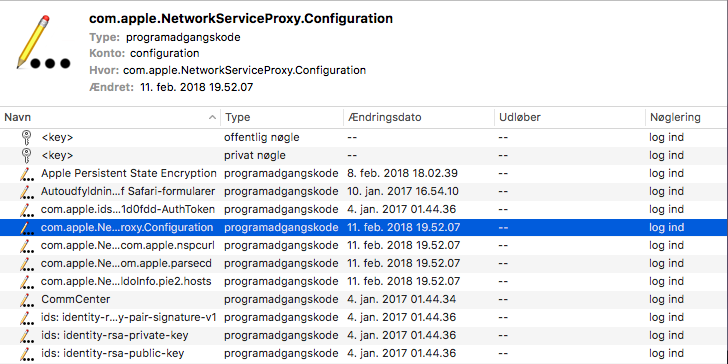
Task: Click the highlighted com.apple.Ne…roxy.Configuration row
Action: pyautogui.click(x=364, y=228)
